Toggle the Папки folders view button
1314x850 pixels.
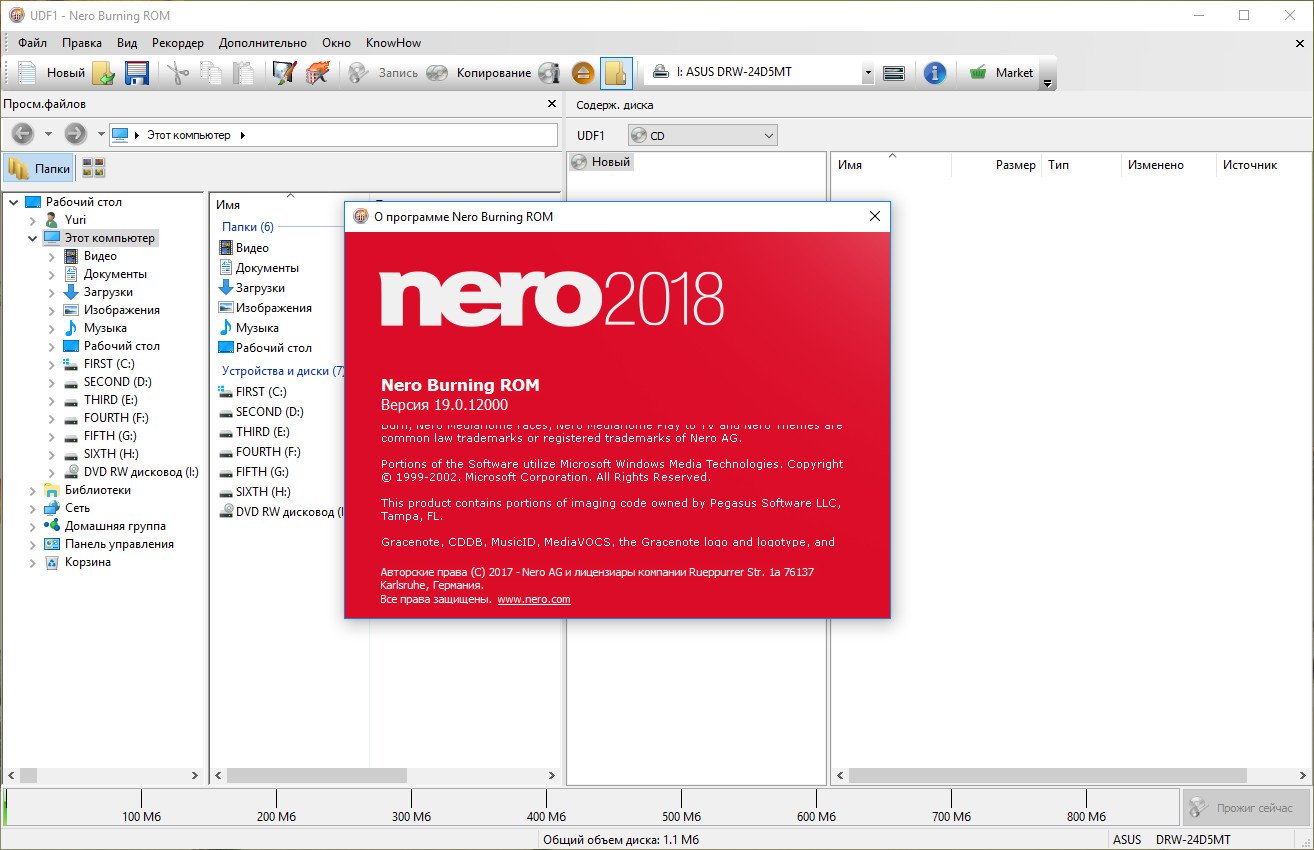tap(40, 169)
